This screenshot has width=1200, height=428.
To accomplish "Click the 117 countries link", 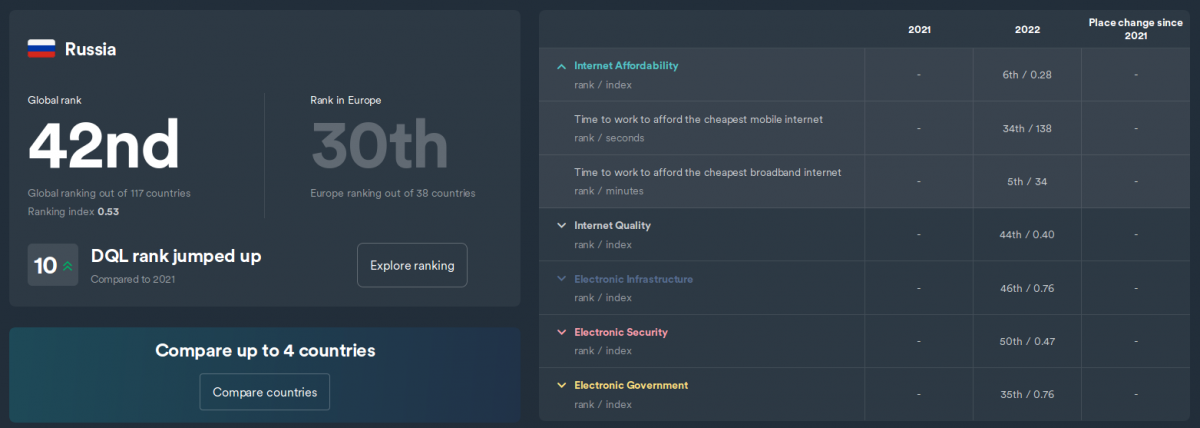I will [138, 193].
